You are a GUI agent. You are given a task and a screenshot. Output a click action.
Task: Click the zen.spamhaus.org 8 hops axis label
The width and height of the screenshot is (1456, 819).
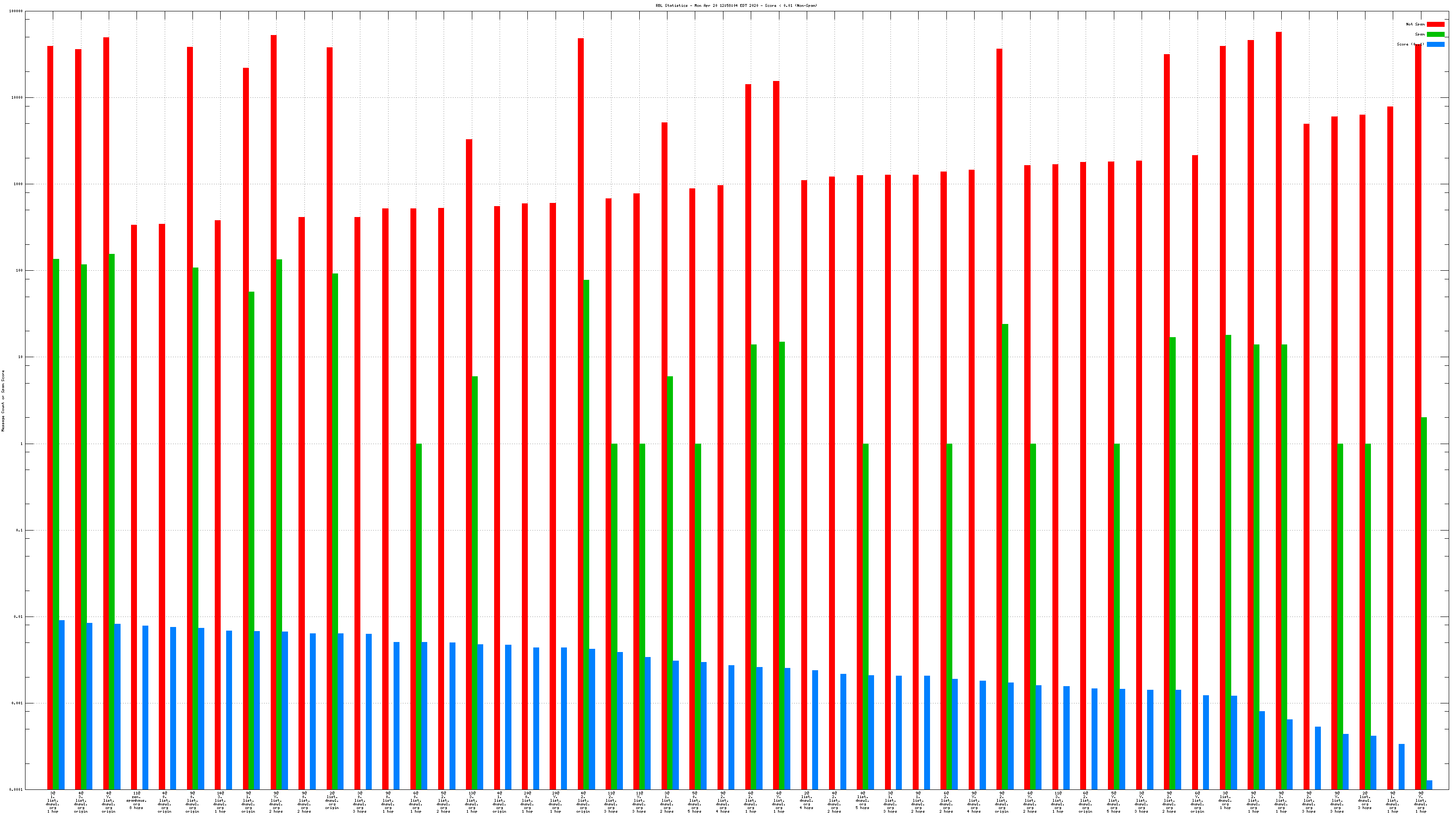136,800
